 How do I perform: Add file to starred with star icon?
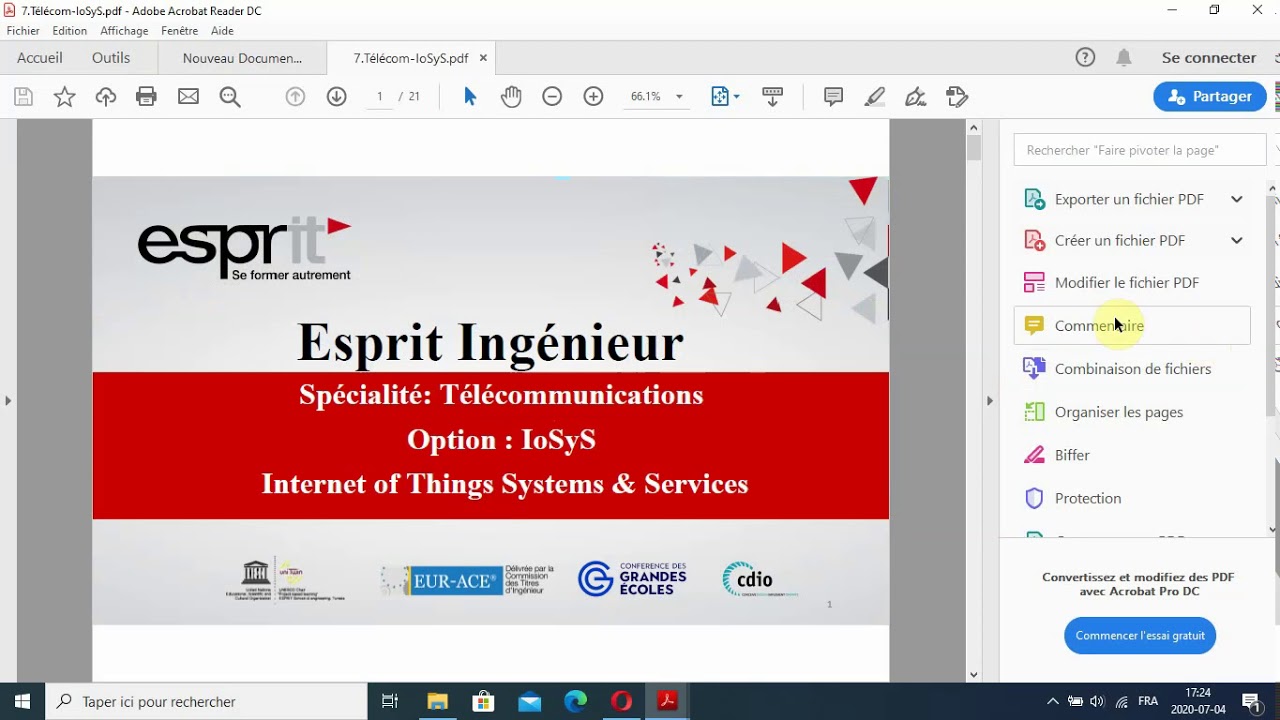[x=64, y=97]
